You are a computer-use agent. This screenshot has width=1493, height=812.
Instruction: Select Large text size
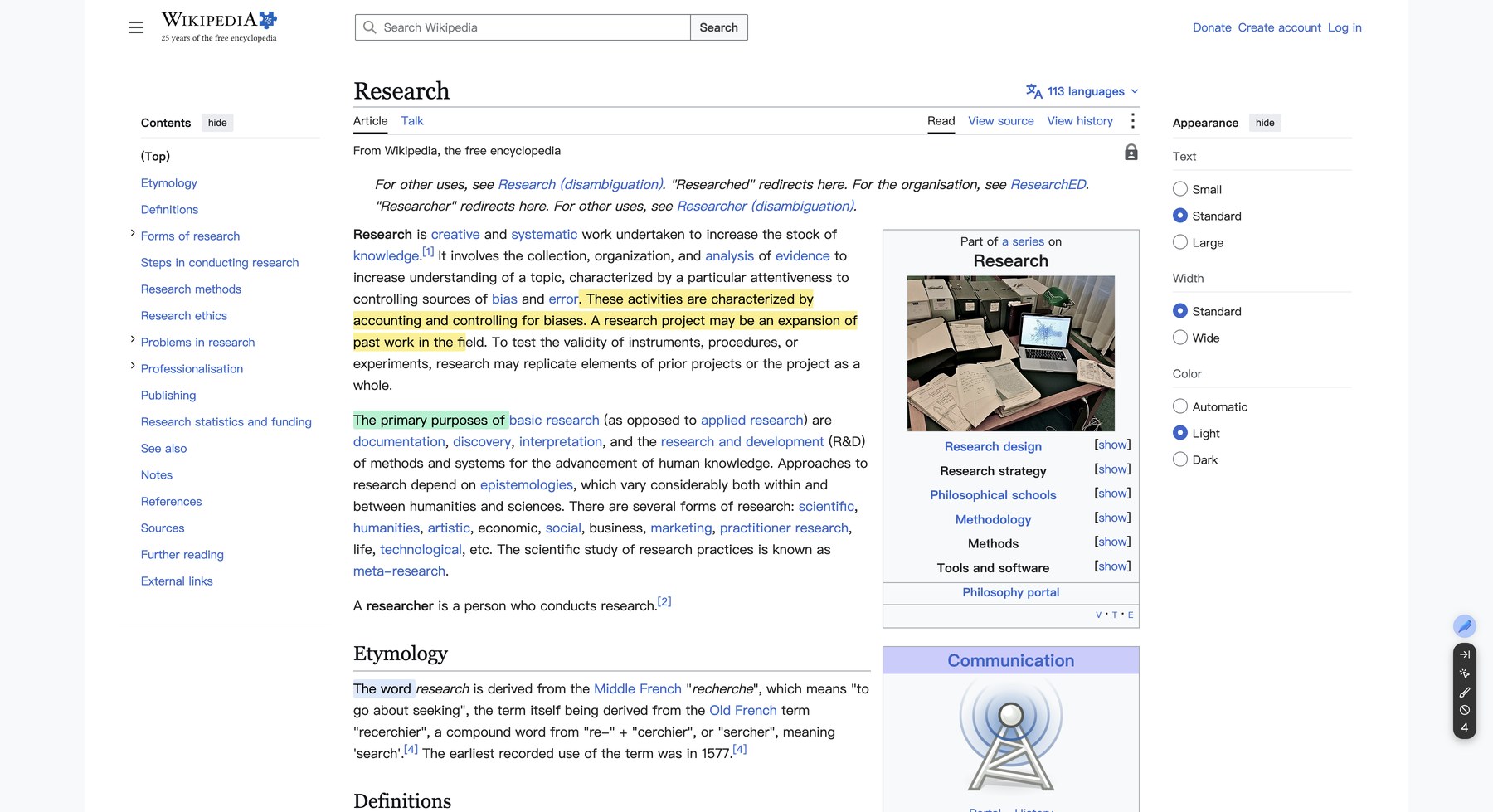tap(1179, 242)
